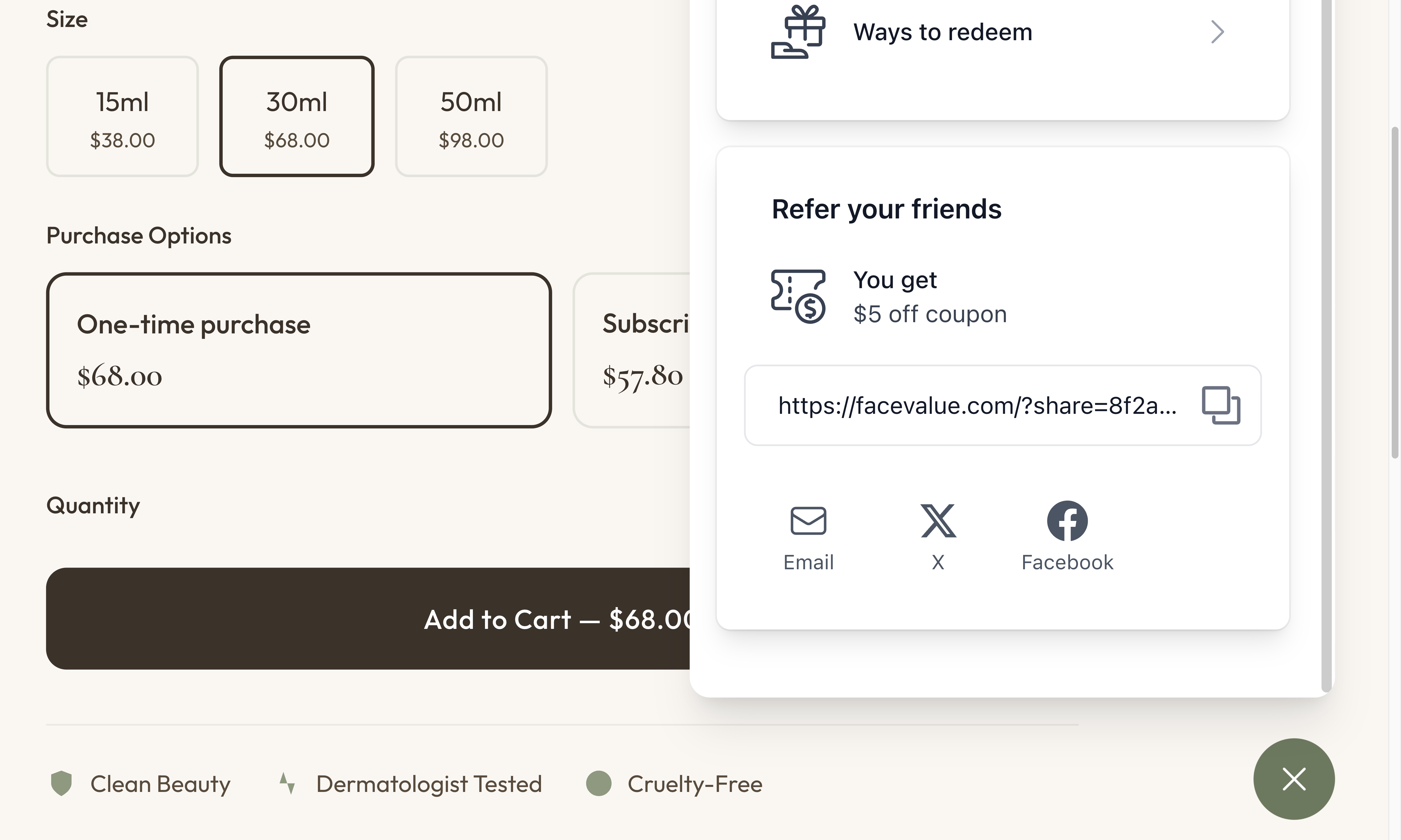Choose the 30ml size option
Screen dimensions: 1401x840
(x=297, y=117)
